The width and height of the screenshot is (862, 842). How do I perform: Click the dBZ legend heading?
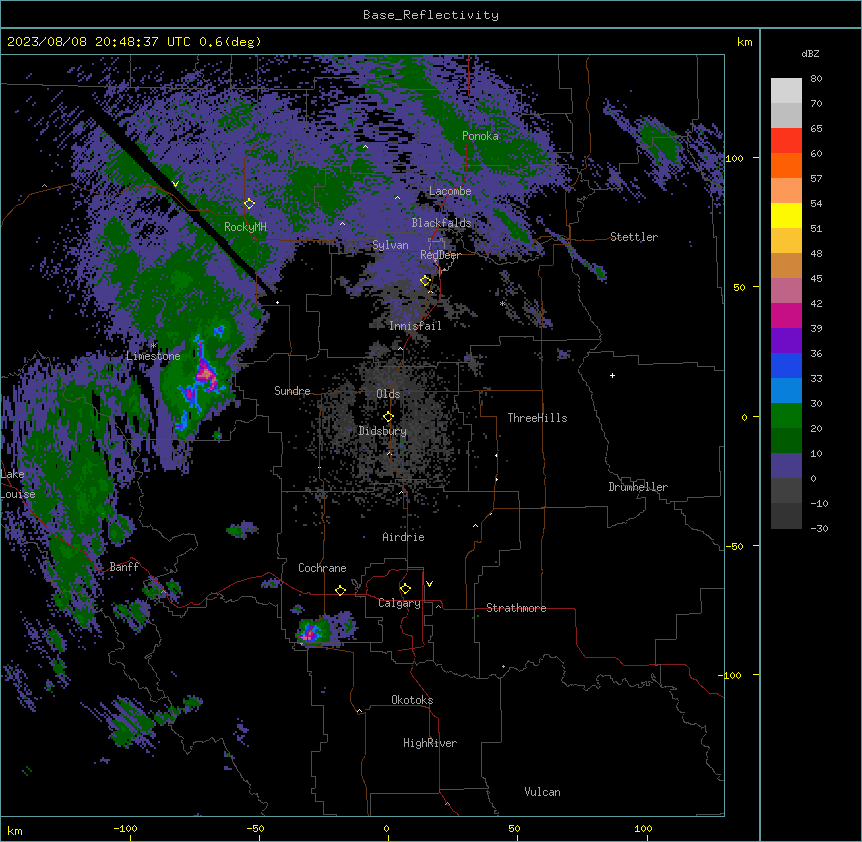pyautogui.click(x=810, y=54)
